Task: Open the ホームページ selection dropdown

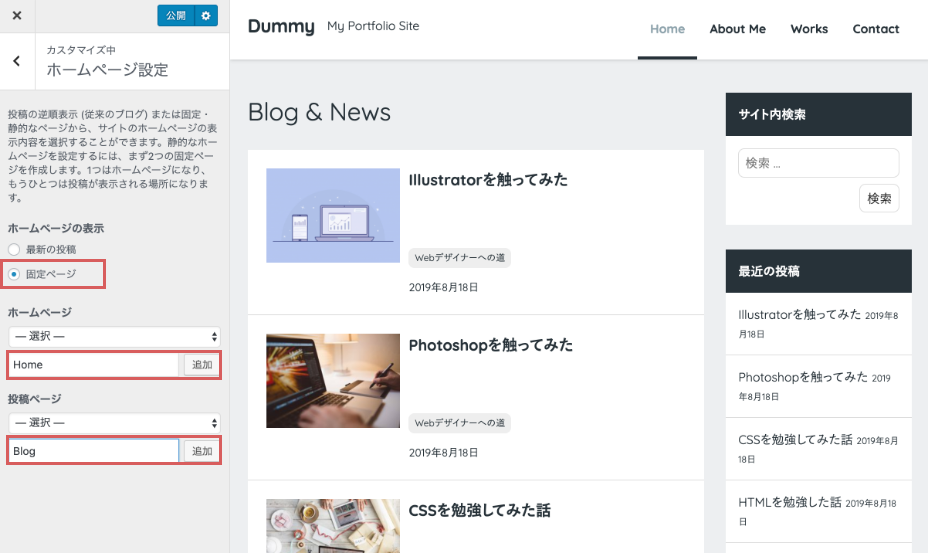Action: [114, 337]
